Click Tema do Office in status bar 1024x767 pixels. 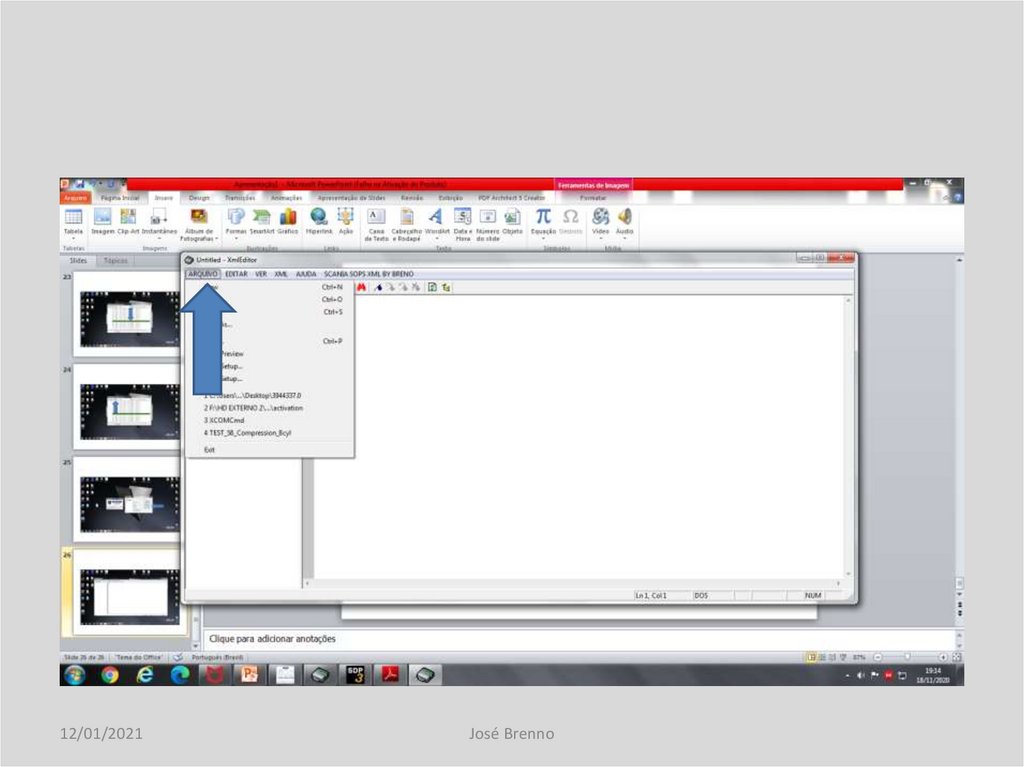138,657
